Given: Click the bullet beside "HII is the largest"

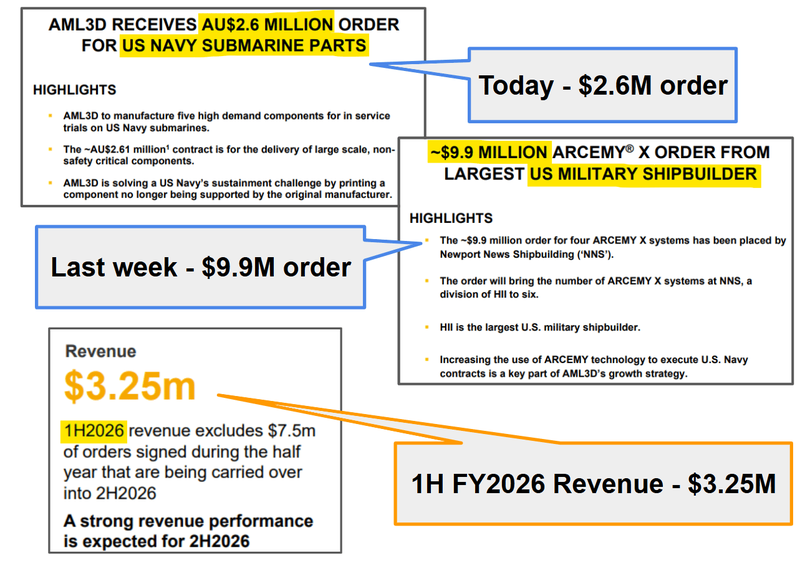Looking at the screenshot, I should click(427, 327).
